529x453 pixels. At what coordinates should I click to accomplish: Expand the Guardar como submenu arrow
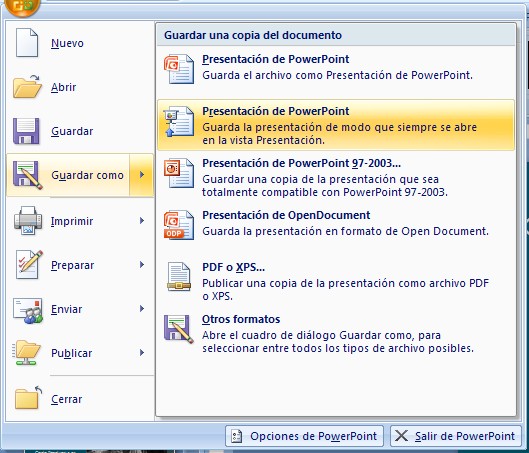tap(142, 175)
